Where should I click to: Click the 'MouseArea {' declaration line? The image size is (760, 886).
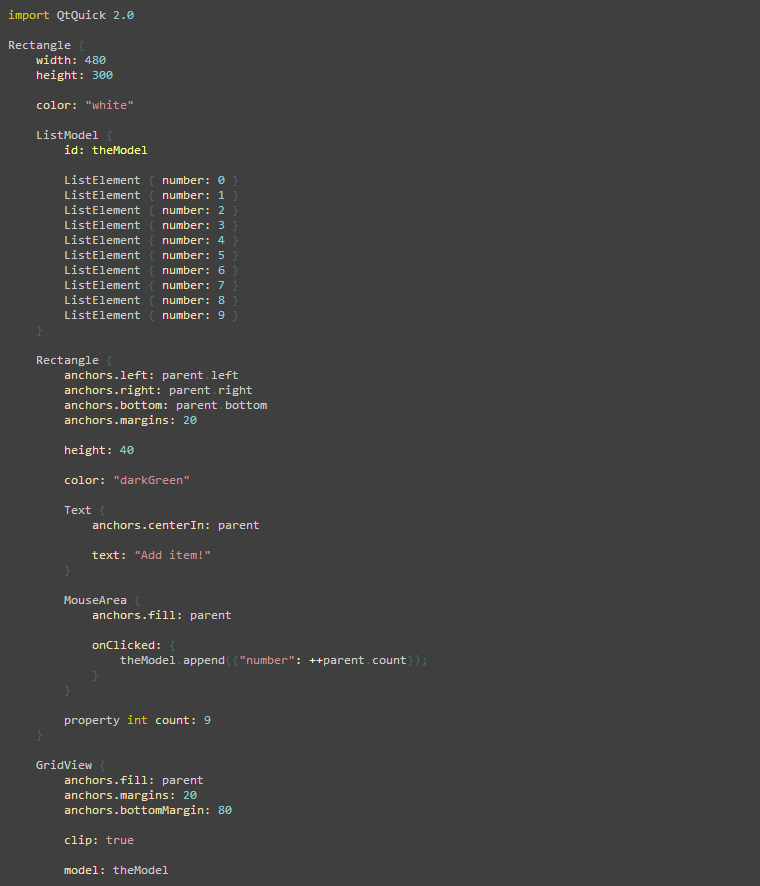[102, 600]
